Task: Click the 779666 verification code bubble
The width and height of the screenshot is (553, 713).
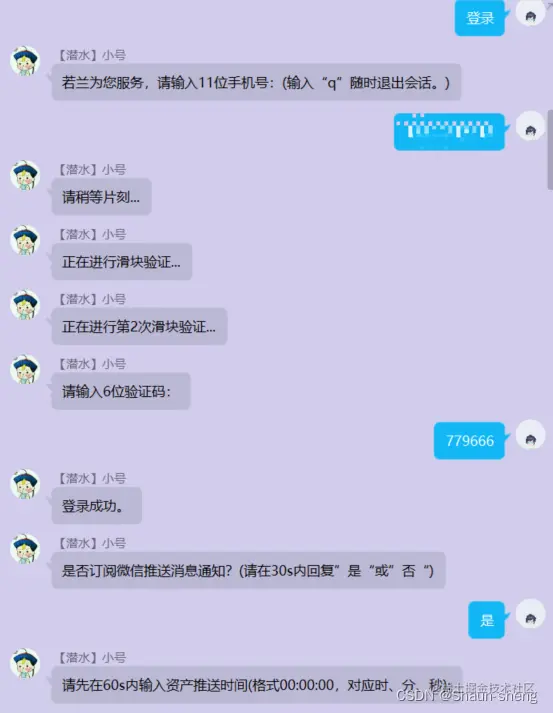Action: [469, 441]
